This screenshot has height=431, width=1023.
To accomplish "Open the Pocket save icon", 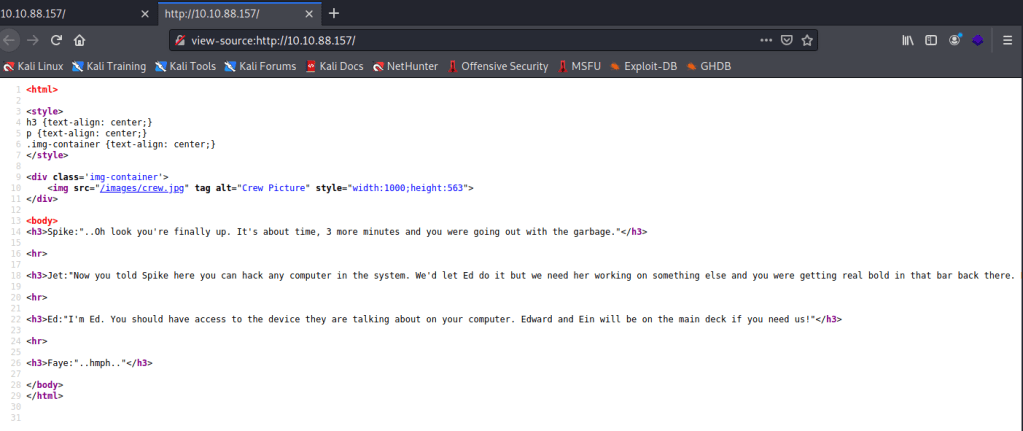I will (787, 40).
